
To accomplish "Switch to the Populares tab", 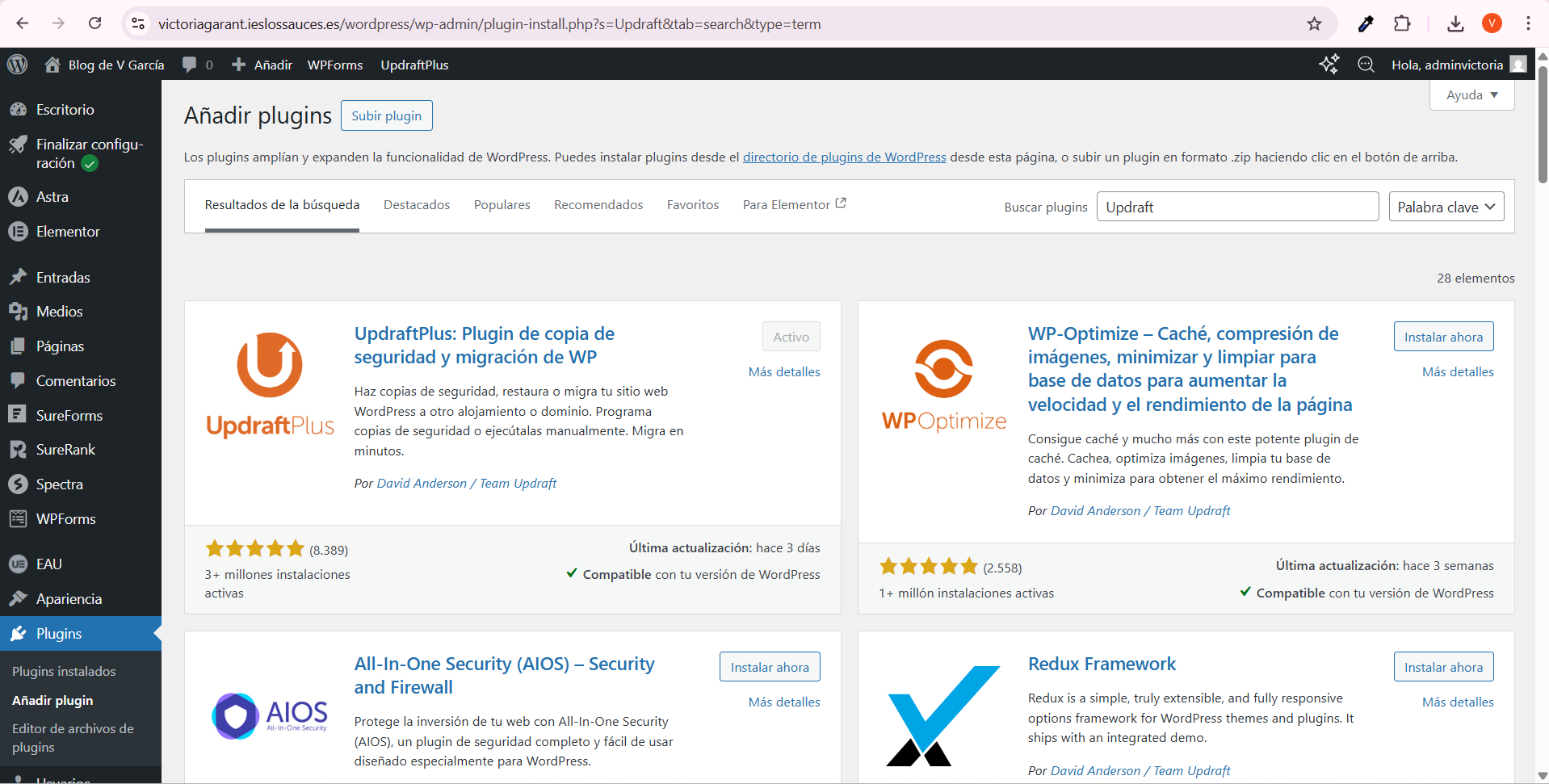I will pos(502,205).
